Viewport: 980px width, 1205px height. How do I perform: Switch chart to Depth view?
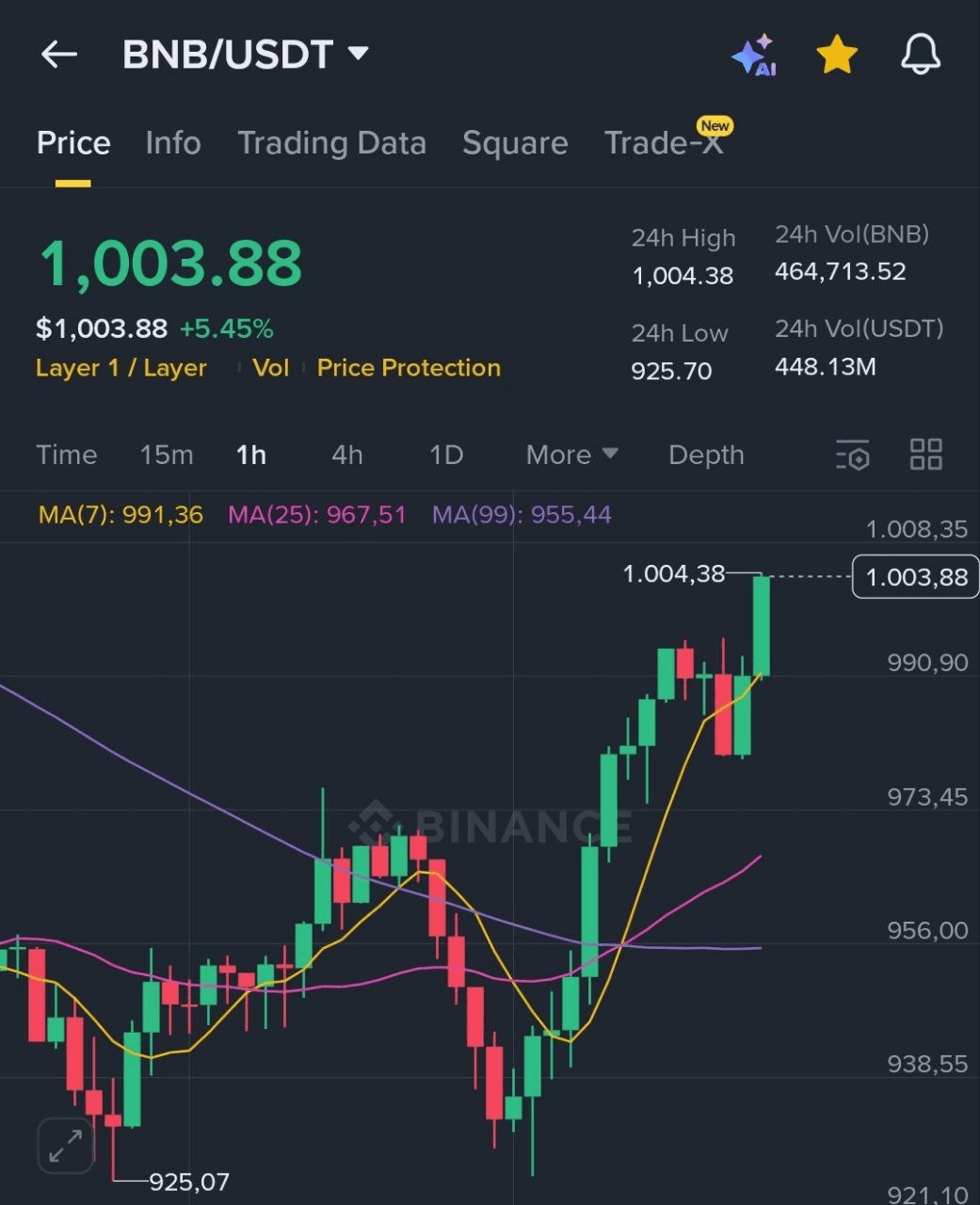pos(706,455)
